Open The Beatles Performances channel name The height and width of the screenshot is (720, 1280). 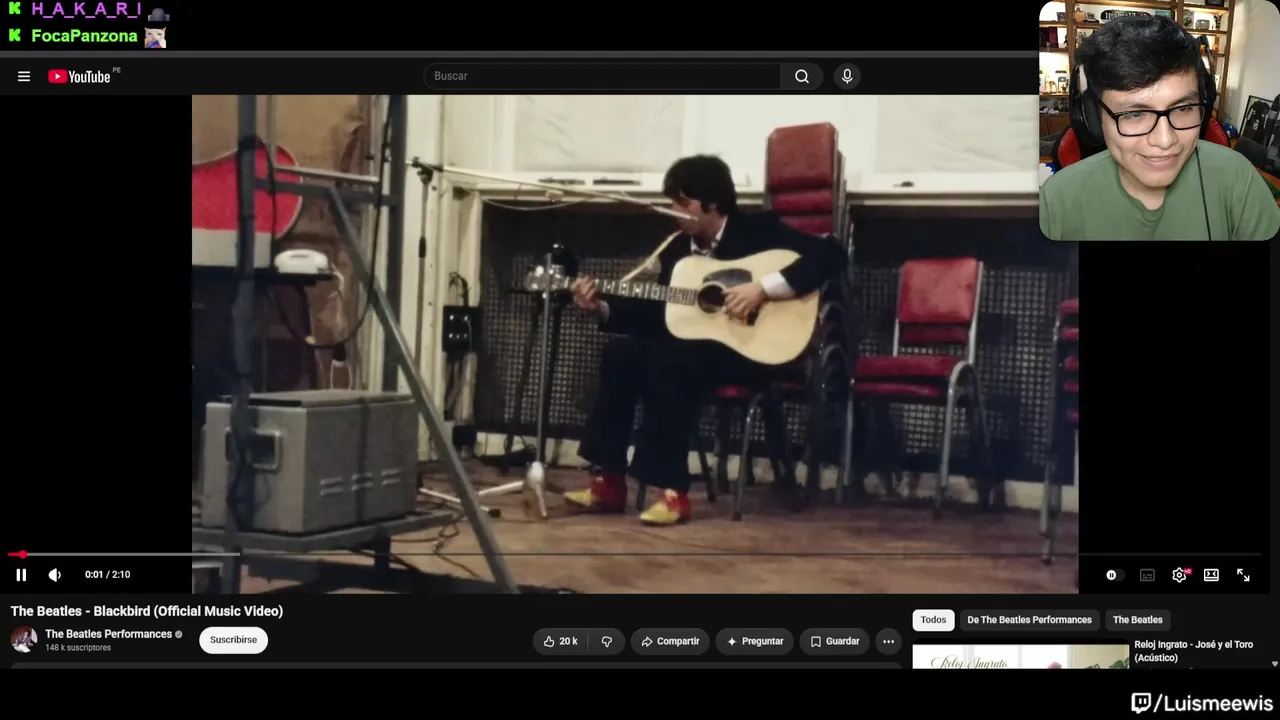tap(108, 634)
